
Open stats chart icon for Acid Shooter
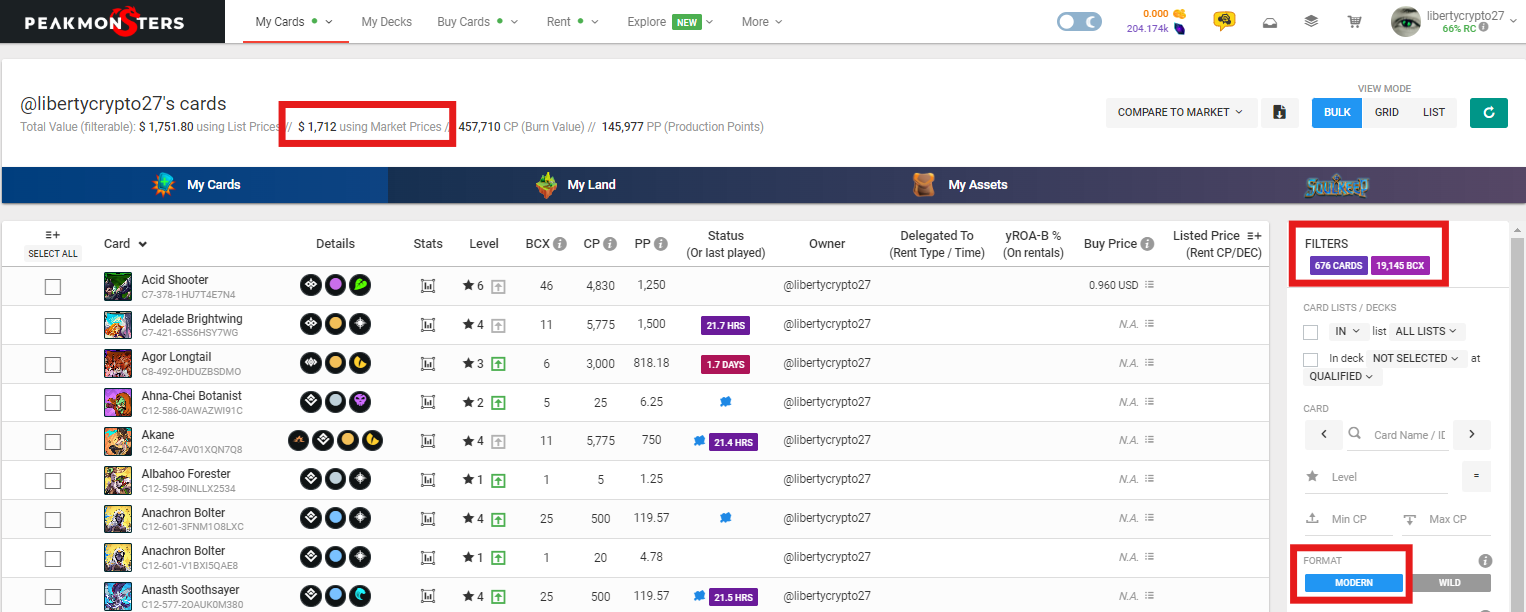click(x=428, y=286)
